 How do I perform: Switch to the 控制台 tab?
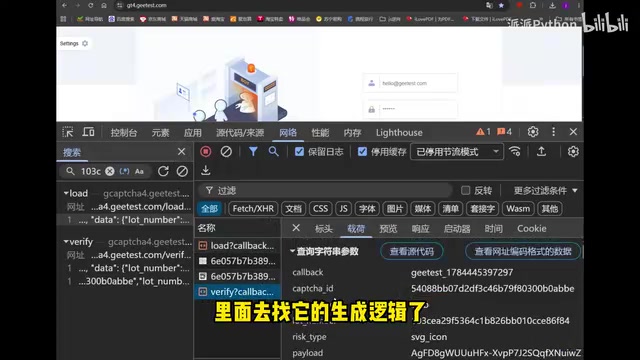124,133
